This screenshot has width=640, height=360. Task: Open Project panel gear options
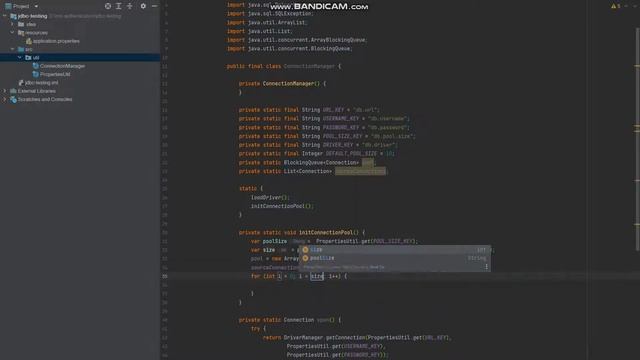click(143, 6)
